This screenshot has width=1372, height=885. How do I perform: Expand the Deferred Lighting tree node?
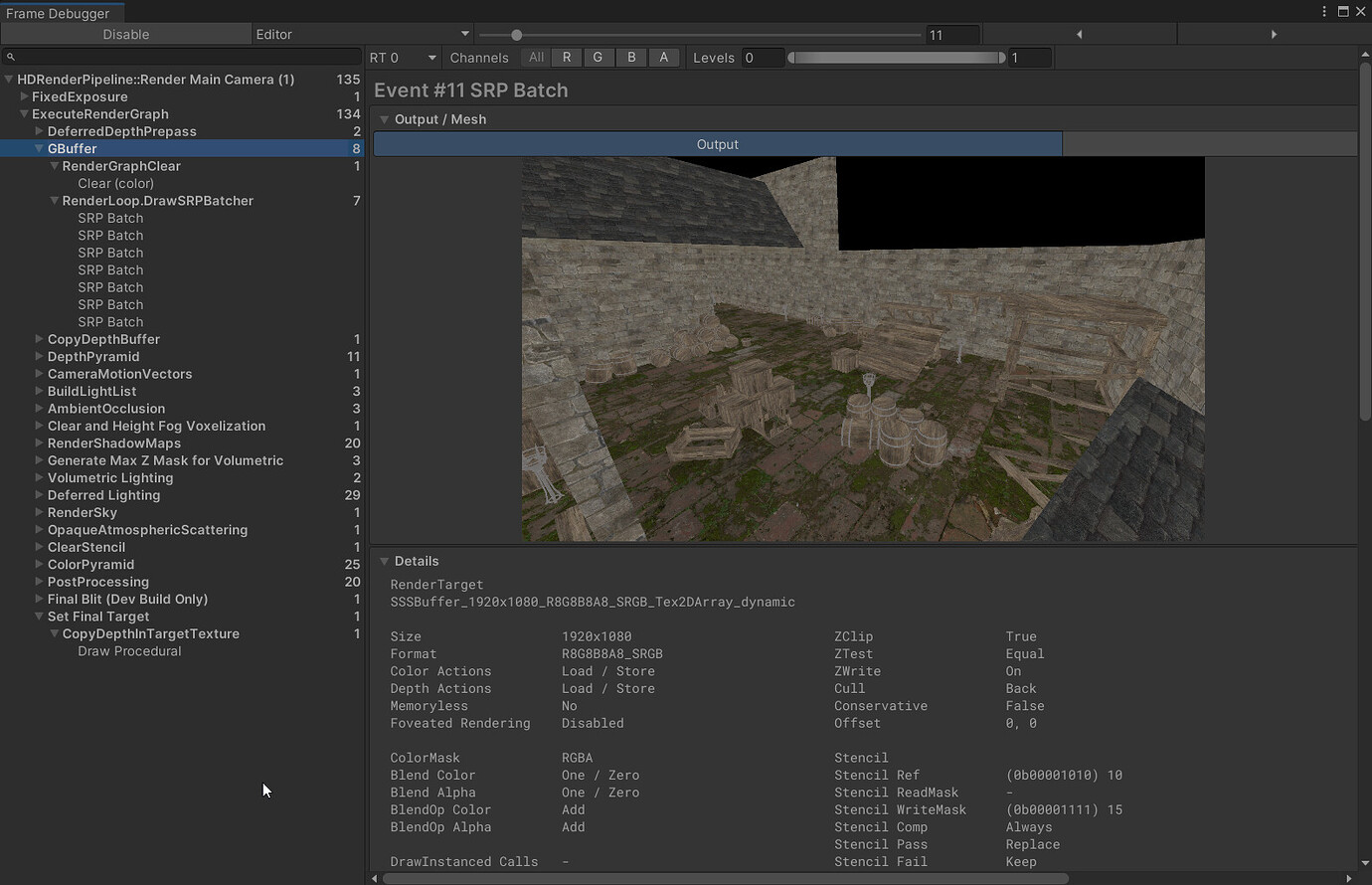39,495
